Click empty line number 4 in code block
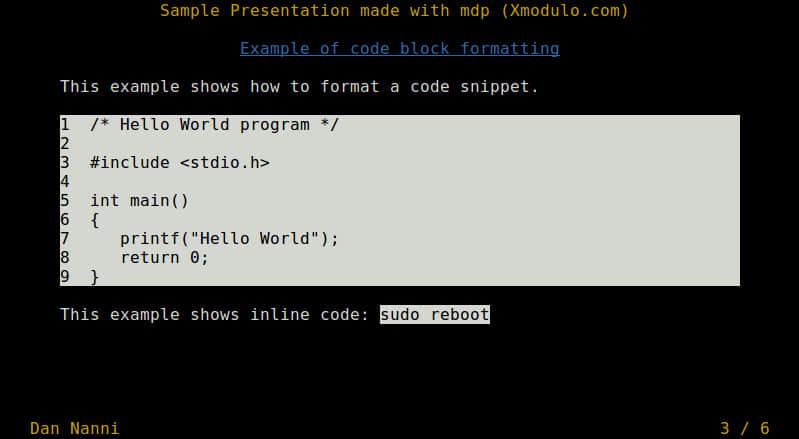 [65, 182]
